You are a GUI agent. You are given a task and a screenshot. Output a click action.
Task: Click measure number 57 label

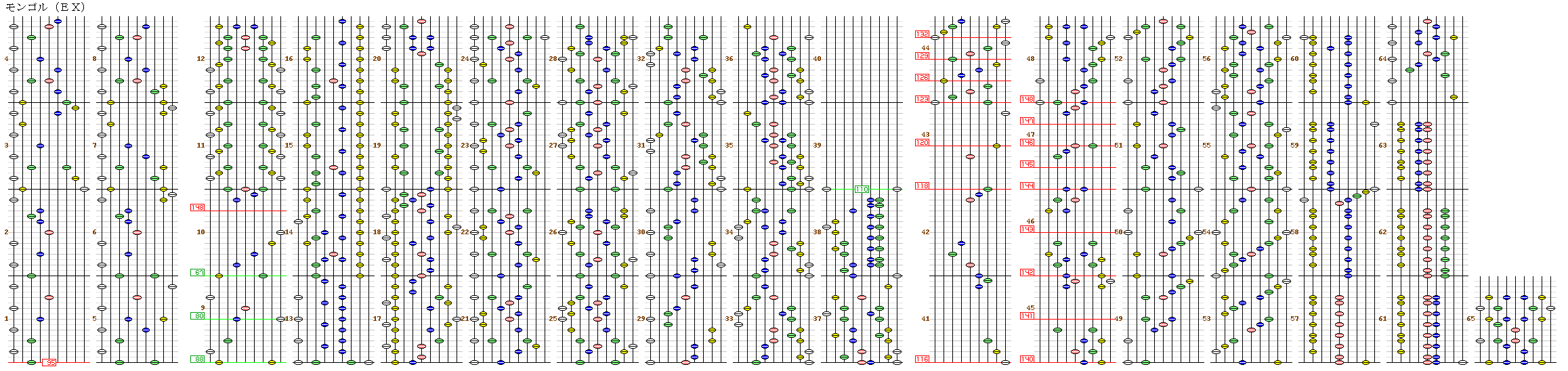coord(1294,319)
